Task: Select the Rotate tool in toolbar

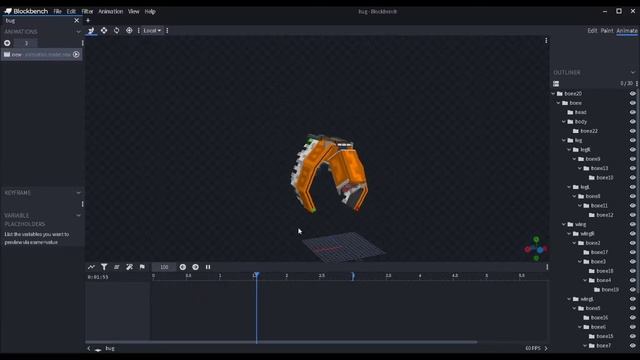Action: 116,30
